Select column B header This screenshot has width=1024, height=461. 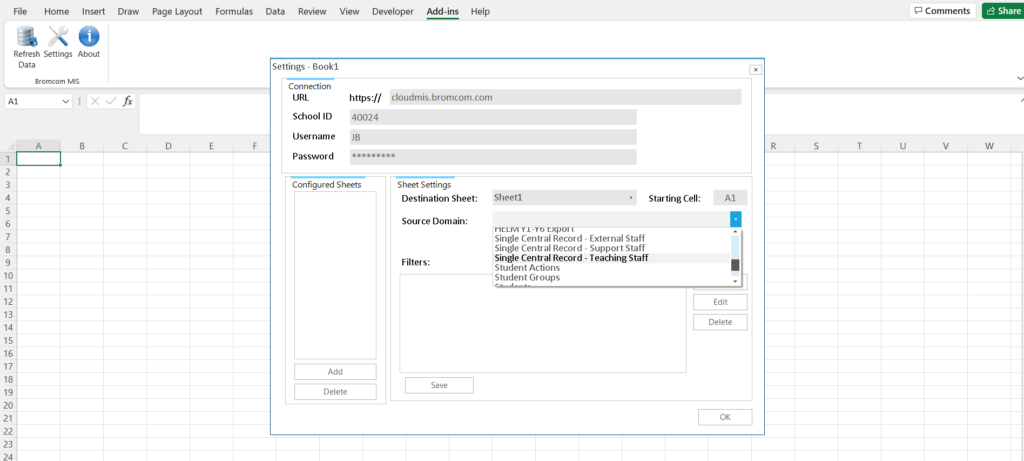click(x=82, y=146)
